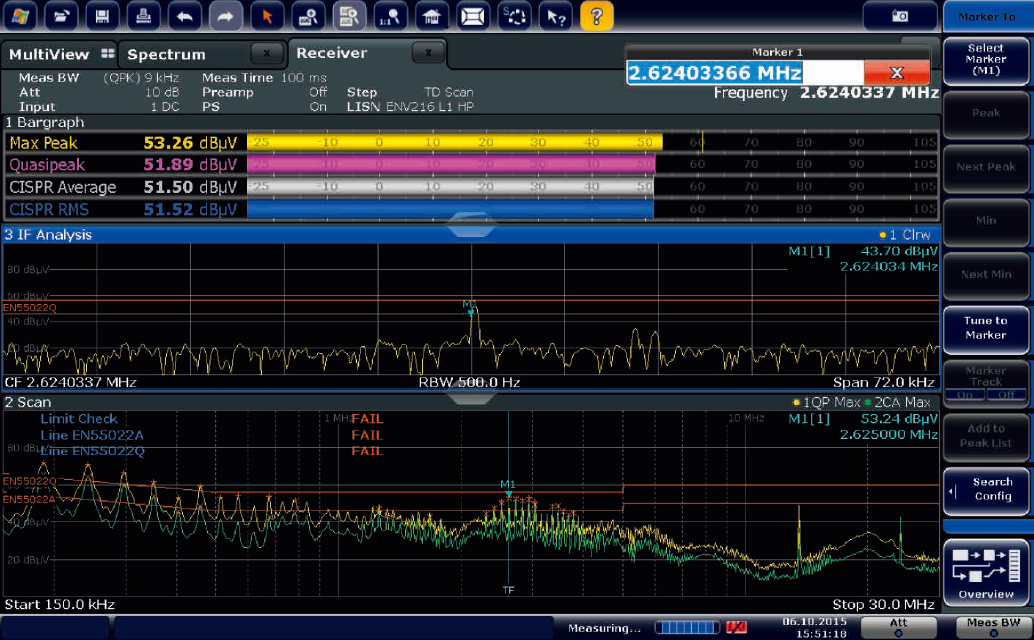The height and width of the screenshot is (640, 1034).
Task: Close the Receiver tab
Action: coord(428,52)
